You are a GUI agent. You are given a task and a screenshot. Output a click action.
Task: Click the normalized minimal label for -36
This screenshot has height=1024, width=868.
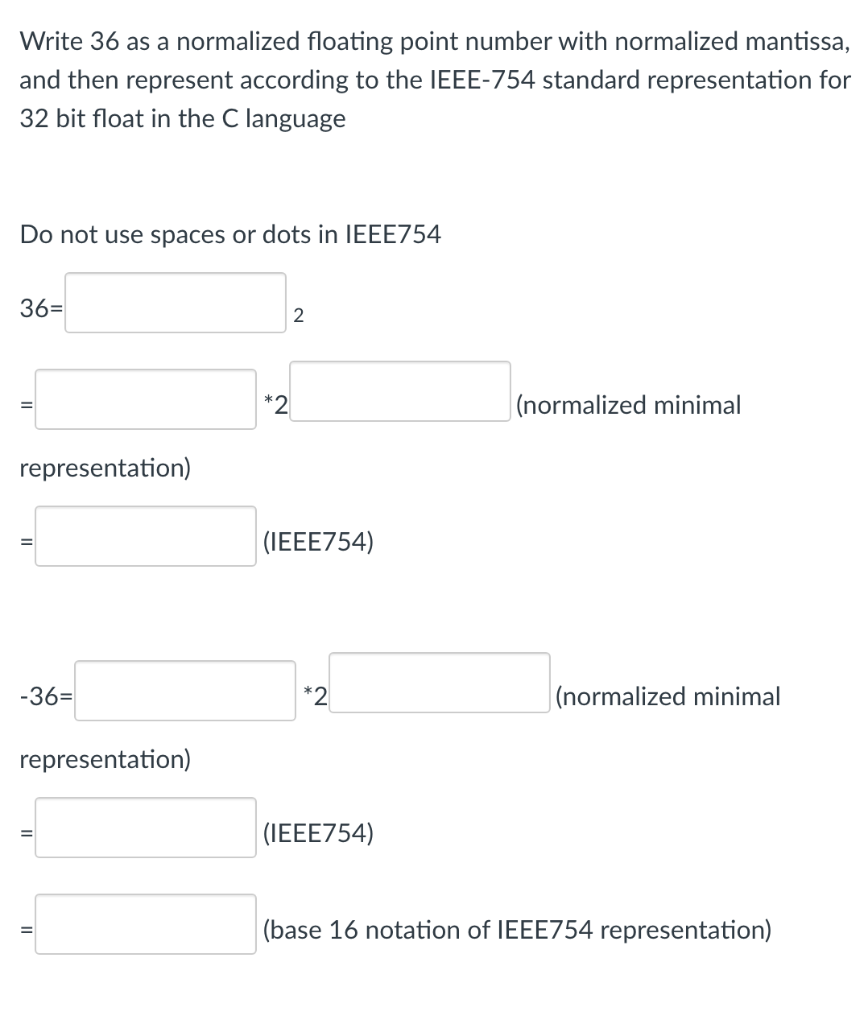coord(668,696)
